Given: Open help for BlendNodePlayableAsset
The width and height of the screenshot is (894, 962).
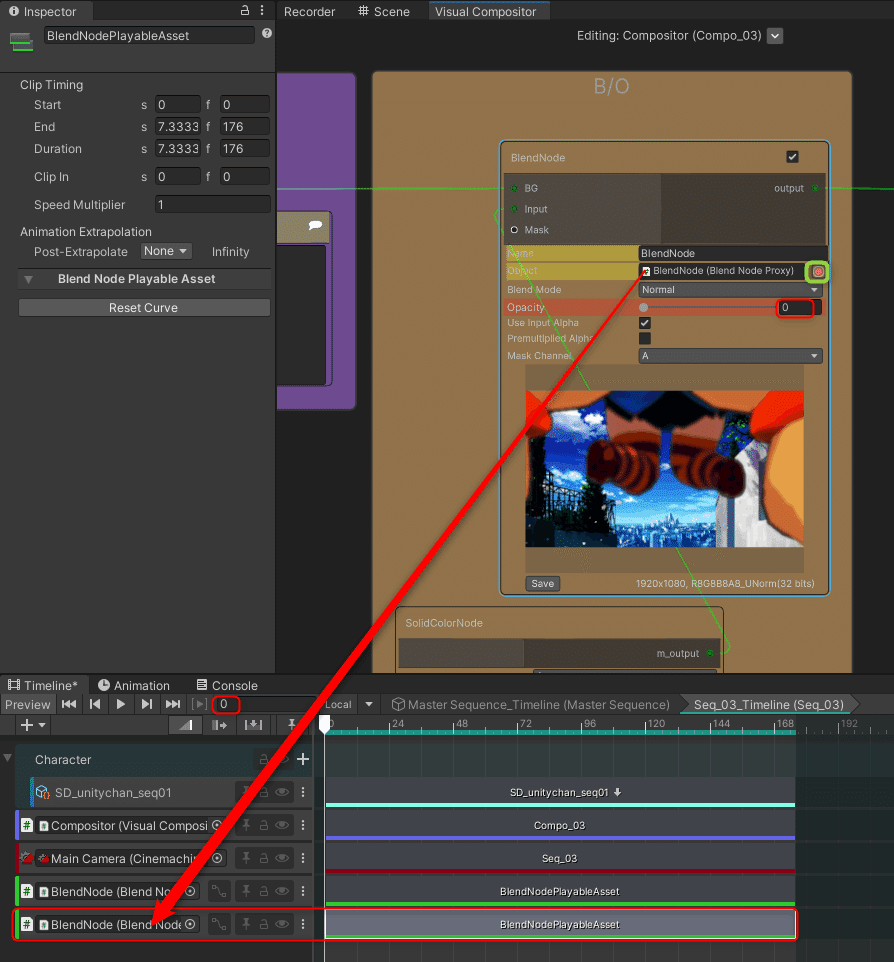Looking at the screenshot, I should tap(267, 33).
